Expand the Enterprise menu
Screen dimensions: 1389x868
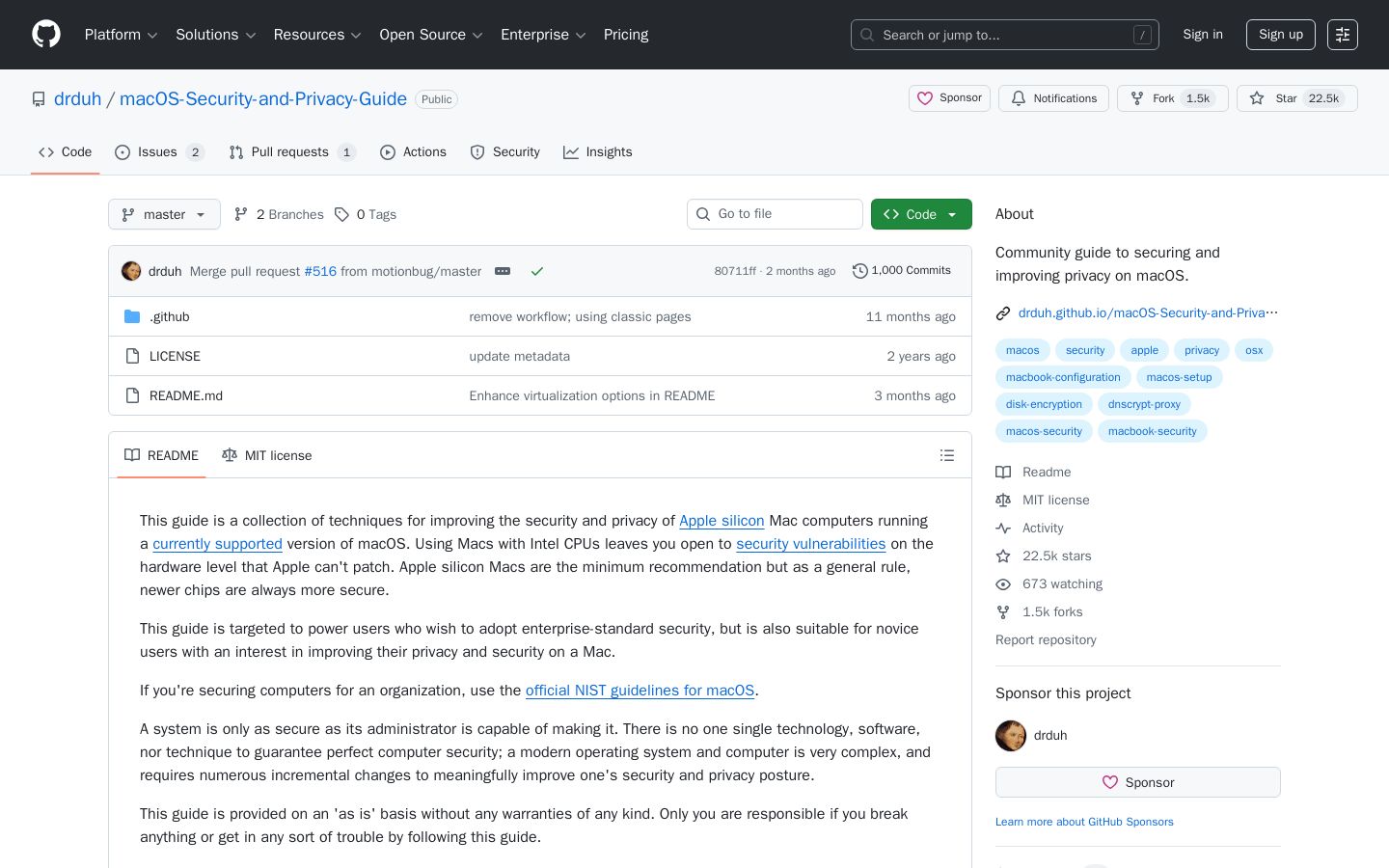point(543,35)
